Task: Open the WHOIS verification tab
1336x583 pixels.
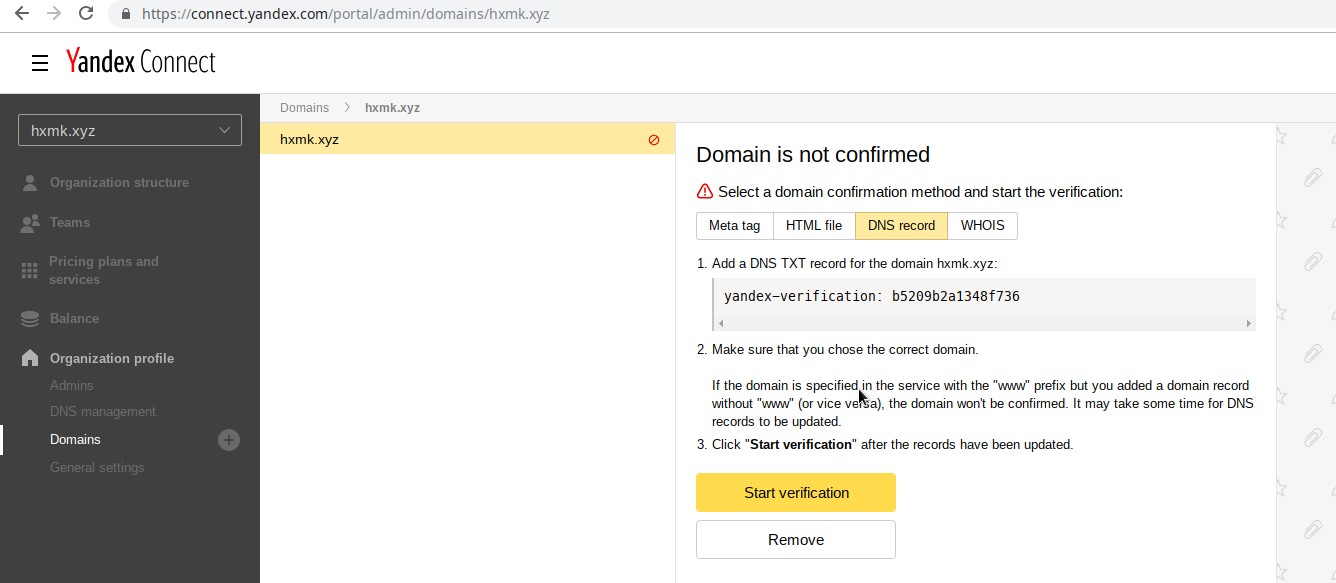Action: pyautogui.click(x=981, y=225)
